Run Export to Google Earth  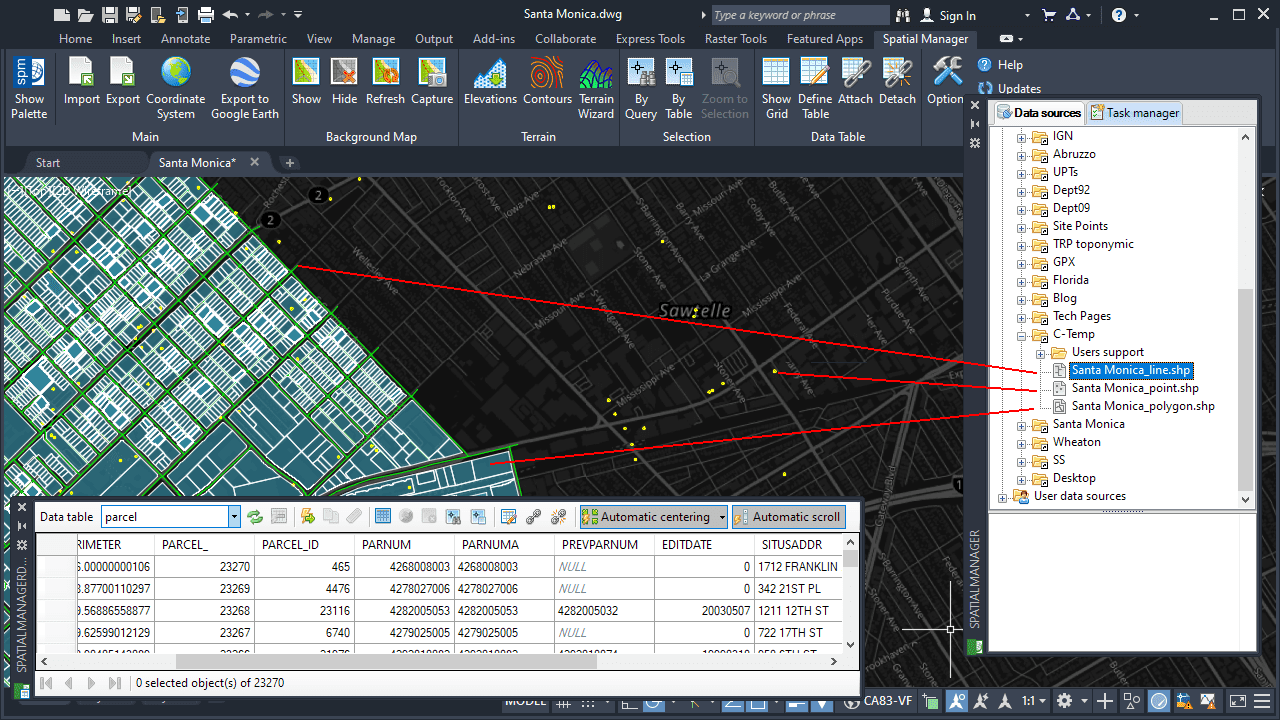pos(245,88)
